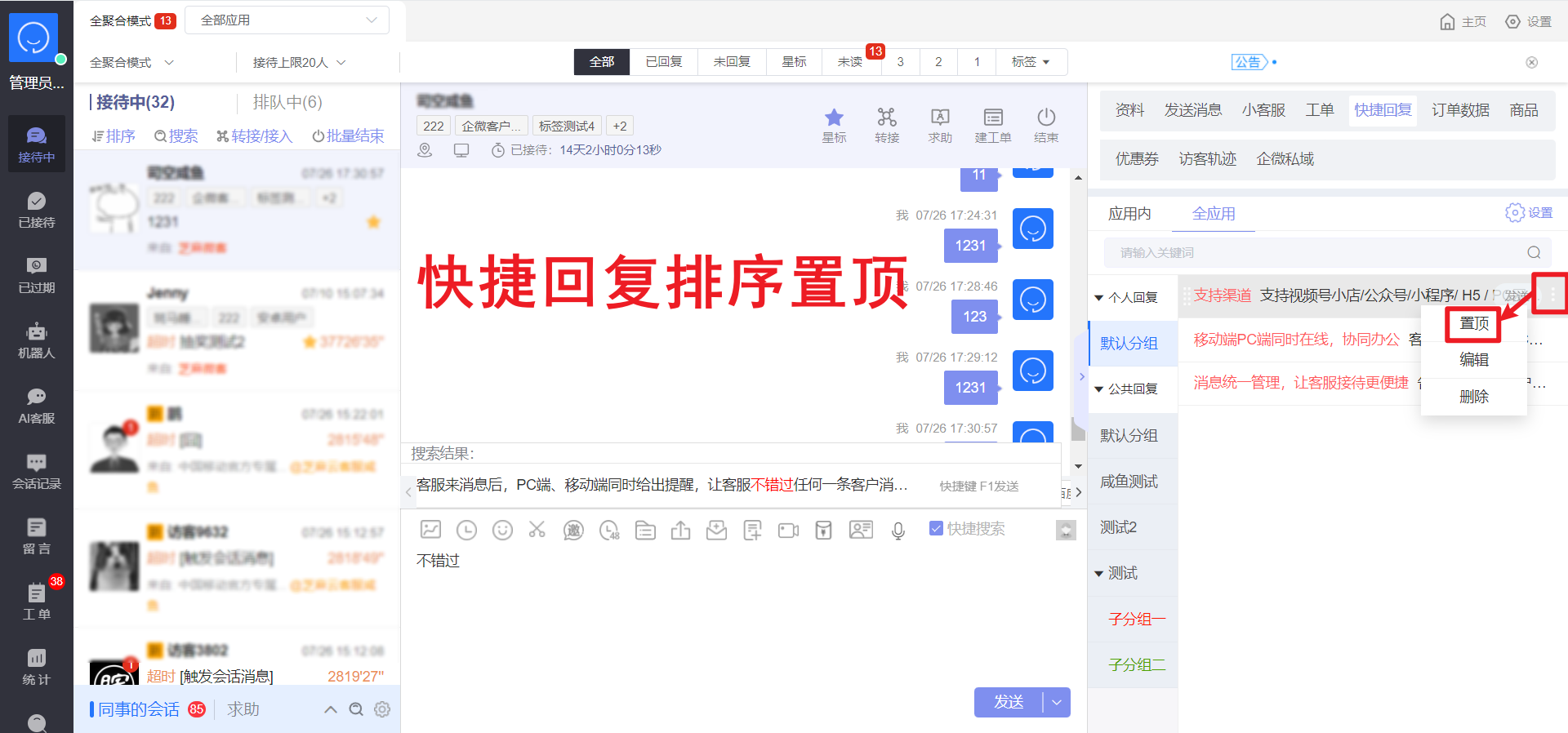Open 已接待 in left sidebar
1568x733 pixels.
pyautogui.click(x=37, y=211)
